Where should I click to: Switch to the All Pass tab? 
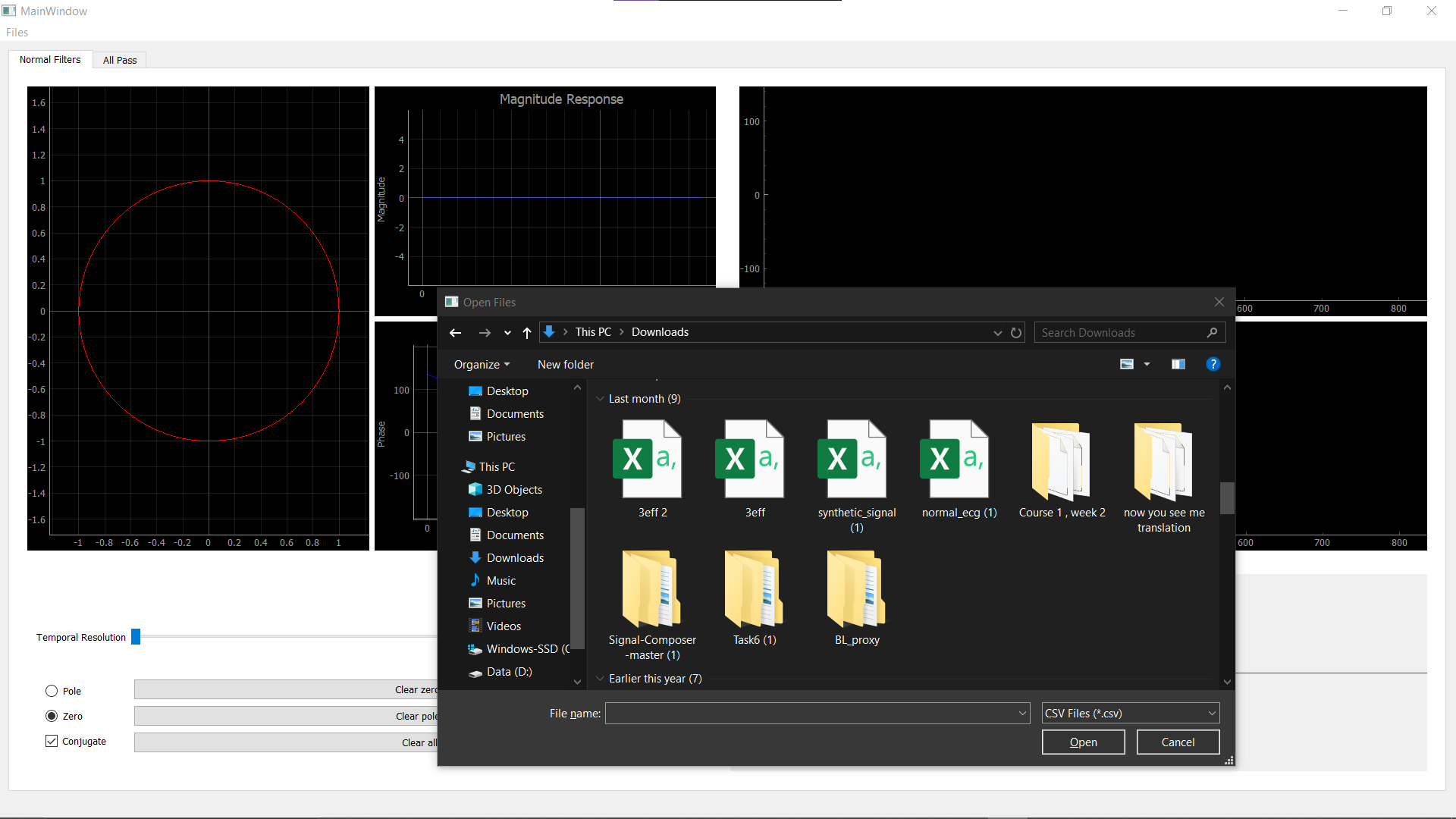[x=118, y=60]
